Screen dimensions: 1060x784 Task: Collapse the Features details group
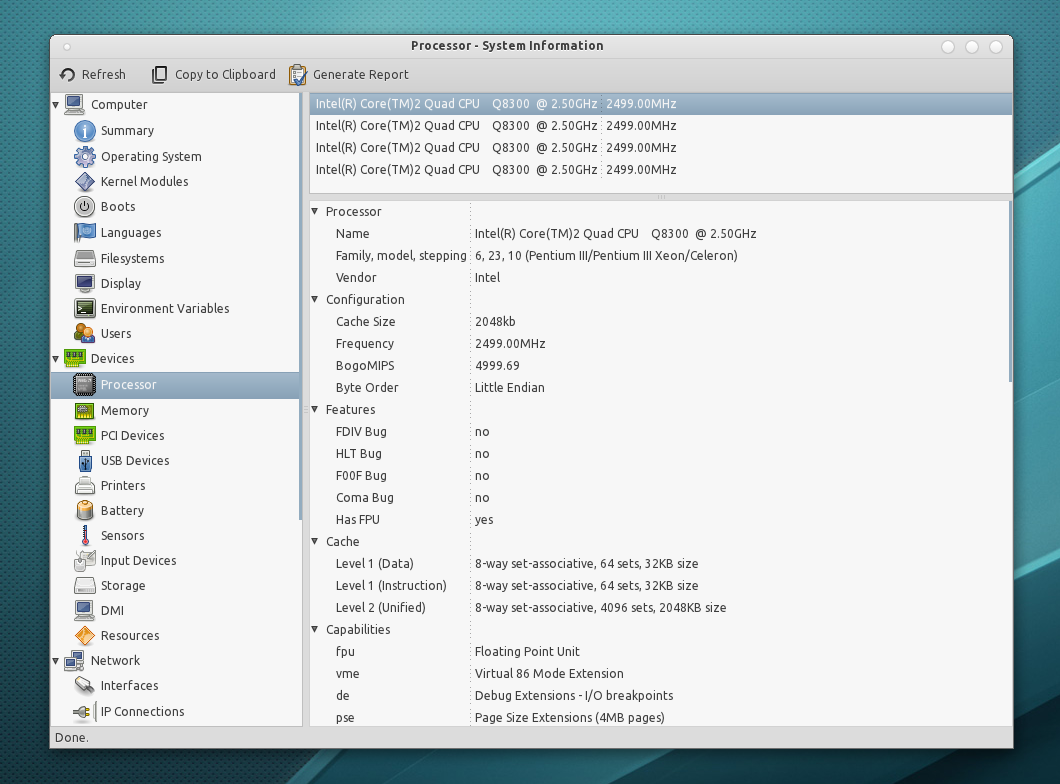(x=314, y=410)
